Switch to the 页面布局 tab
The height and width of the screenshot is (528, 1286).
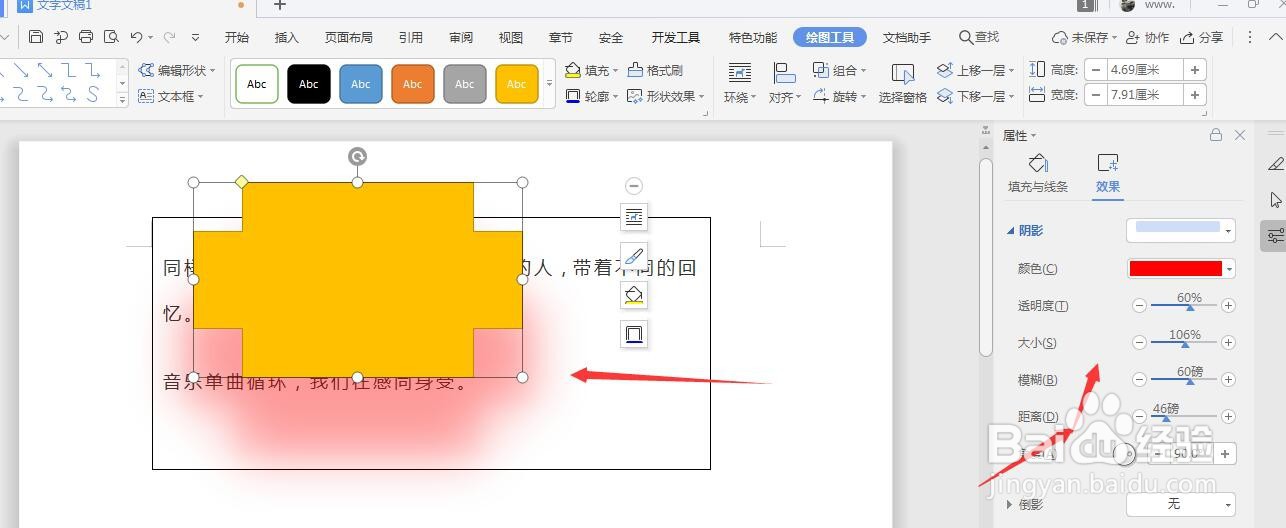(349, 38)
